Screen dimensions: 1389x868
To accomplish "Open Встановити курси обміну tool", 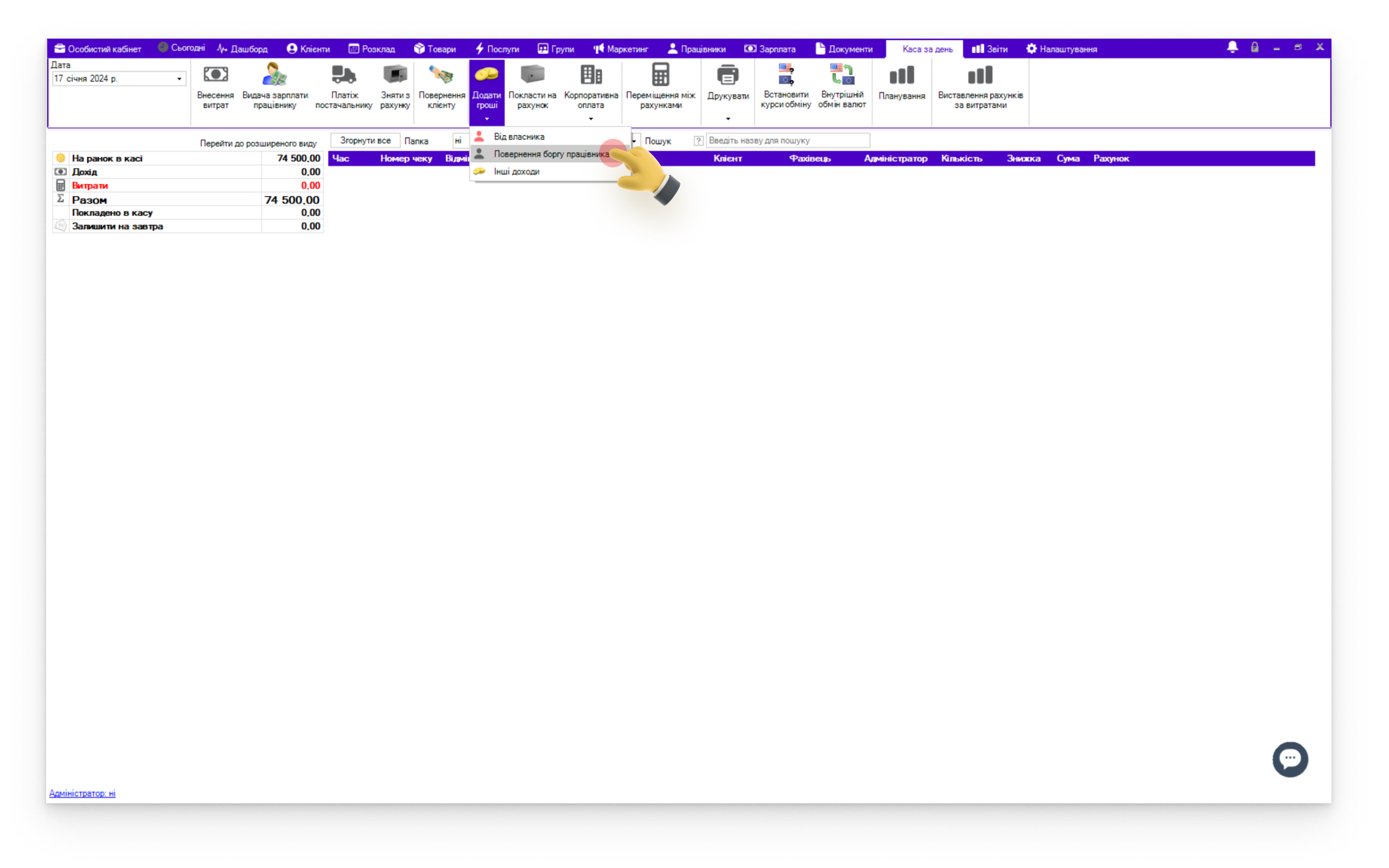I will [786, 86].
